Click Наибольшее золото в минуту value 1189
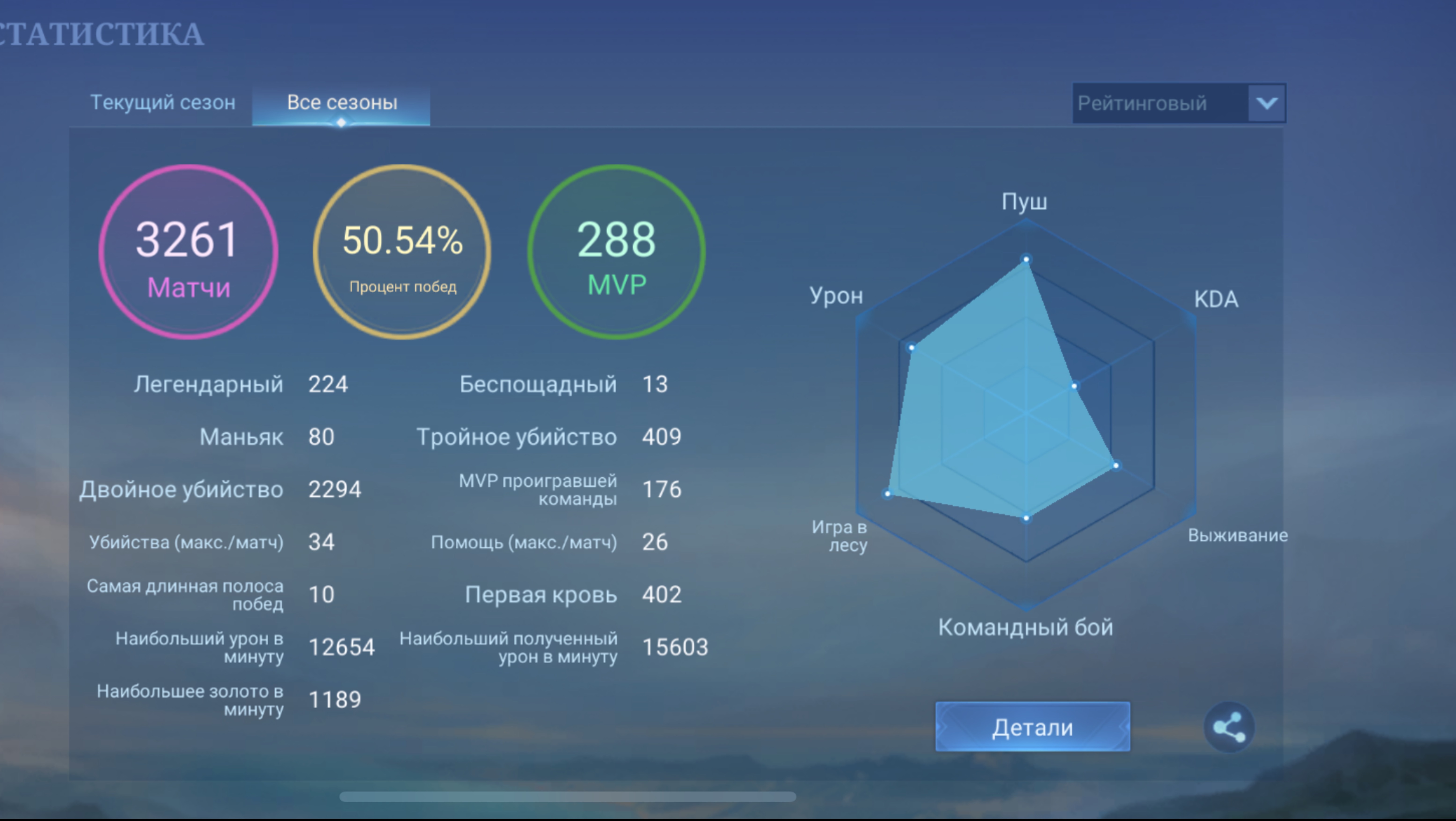This screenshot has height=821, width=1456. tap(335, 700)
